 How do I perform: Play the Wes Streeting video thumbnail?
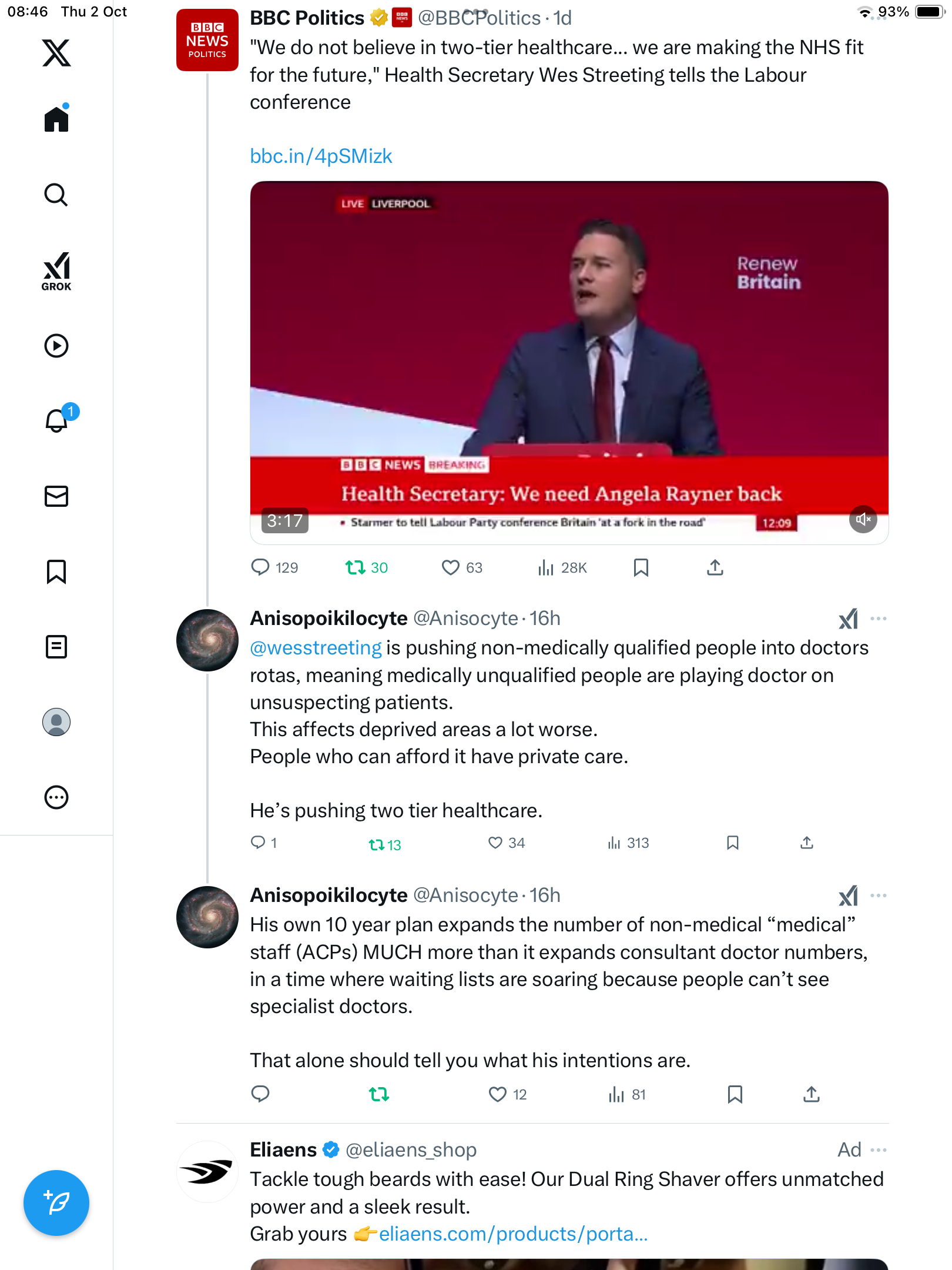[x=569, y=353]
